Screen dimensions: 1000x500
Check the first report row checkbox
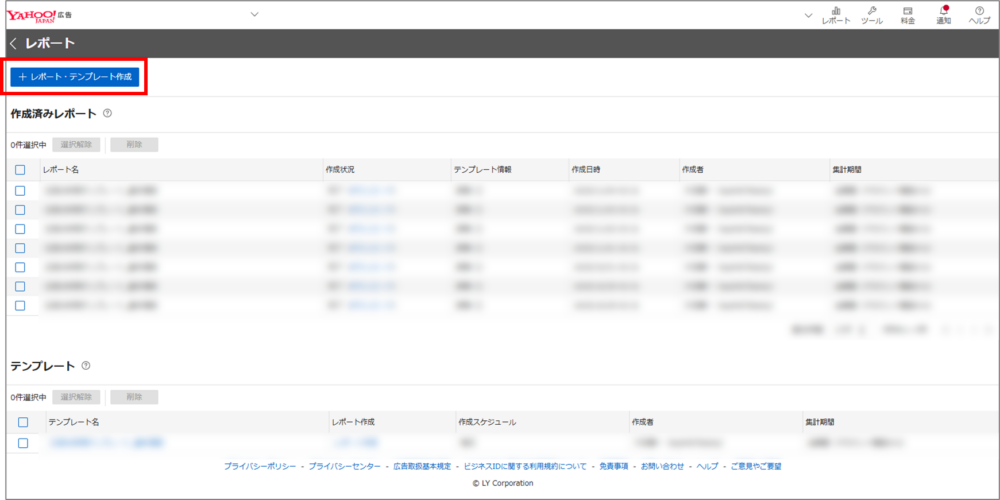point(20,190)
